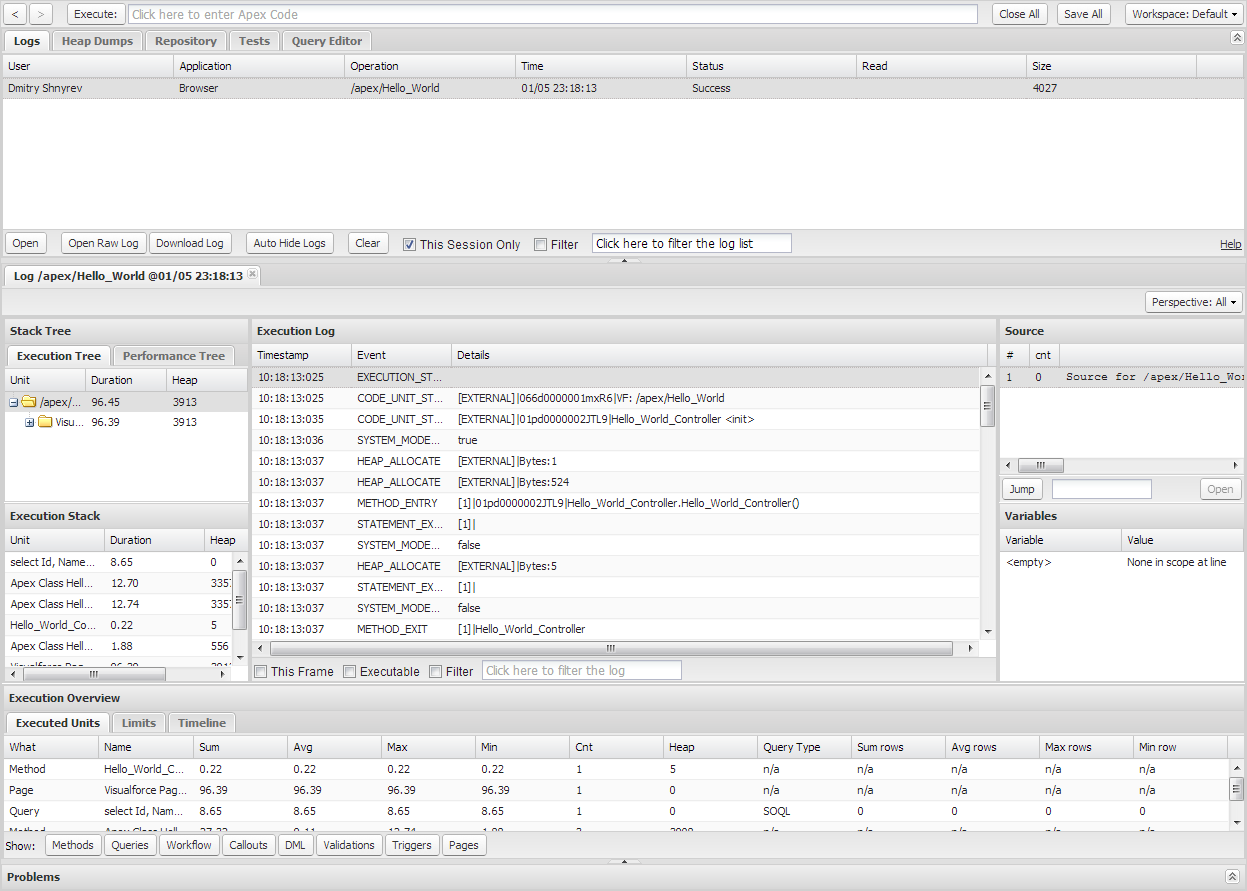1247x891 pixels.
Task: Go back with the < navigation button
Action: click(16, 14)
